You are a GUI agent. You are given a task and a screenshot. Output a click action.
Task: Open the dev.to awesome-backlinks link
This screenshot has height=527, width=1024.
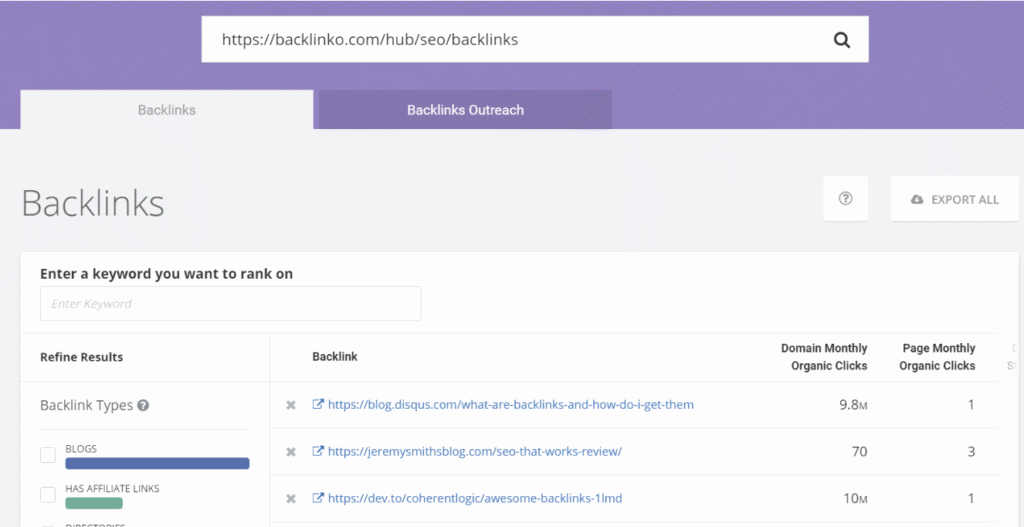pyautogui.click(x=475, y=498)
